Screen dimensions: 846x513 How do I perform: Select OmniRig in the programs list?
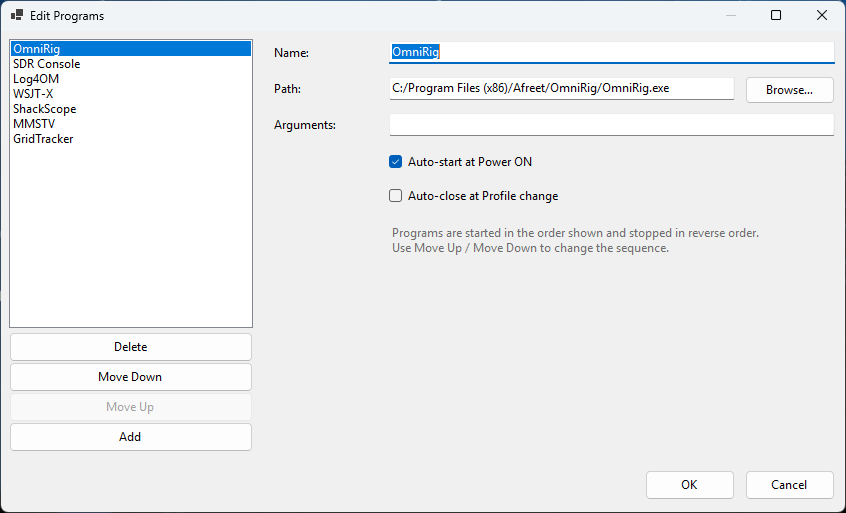131,49
